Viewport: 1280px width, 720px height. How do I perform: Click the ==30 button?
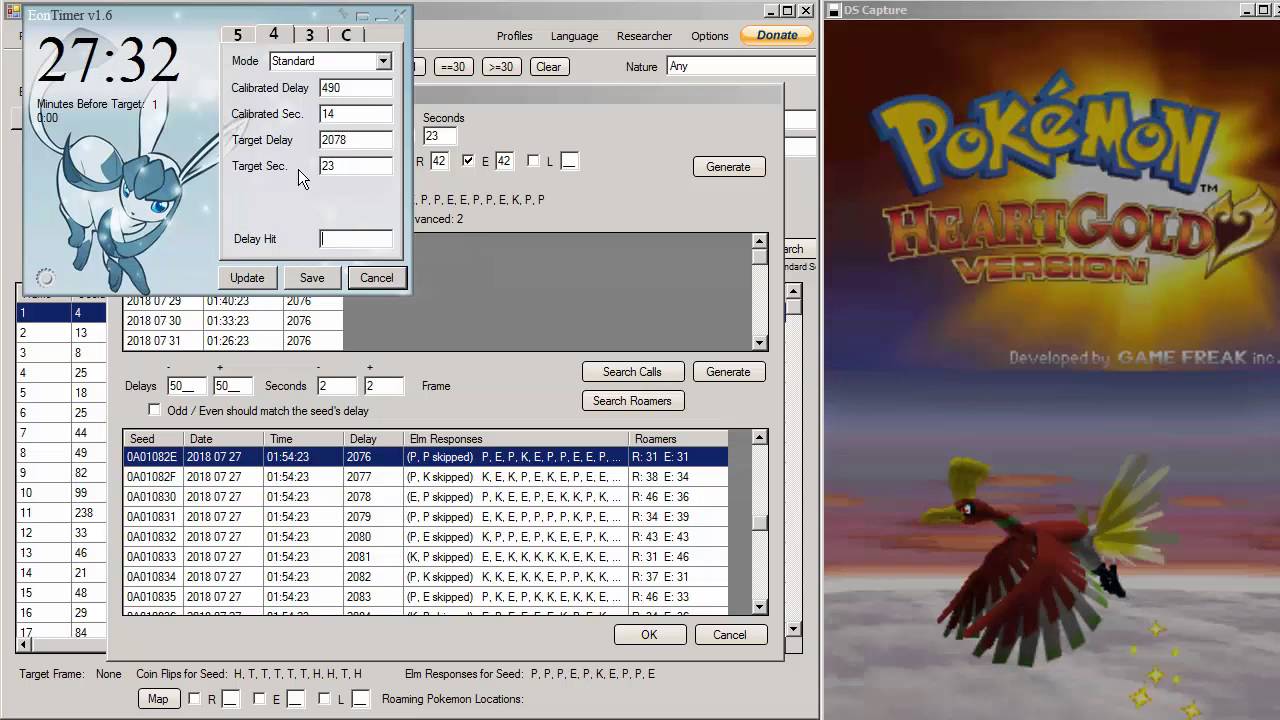[452, 67]
